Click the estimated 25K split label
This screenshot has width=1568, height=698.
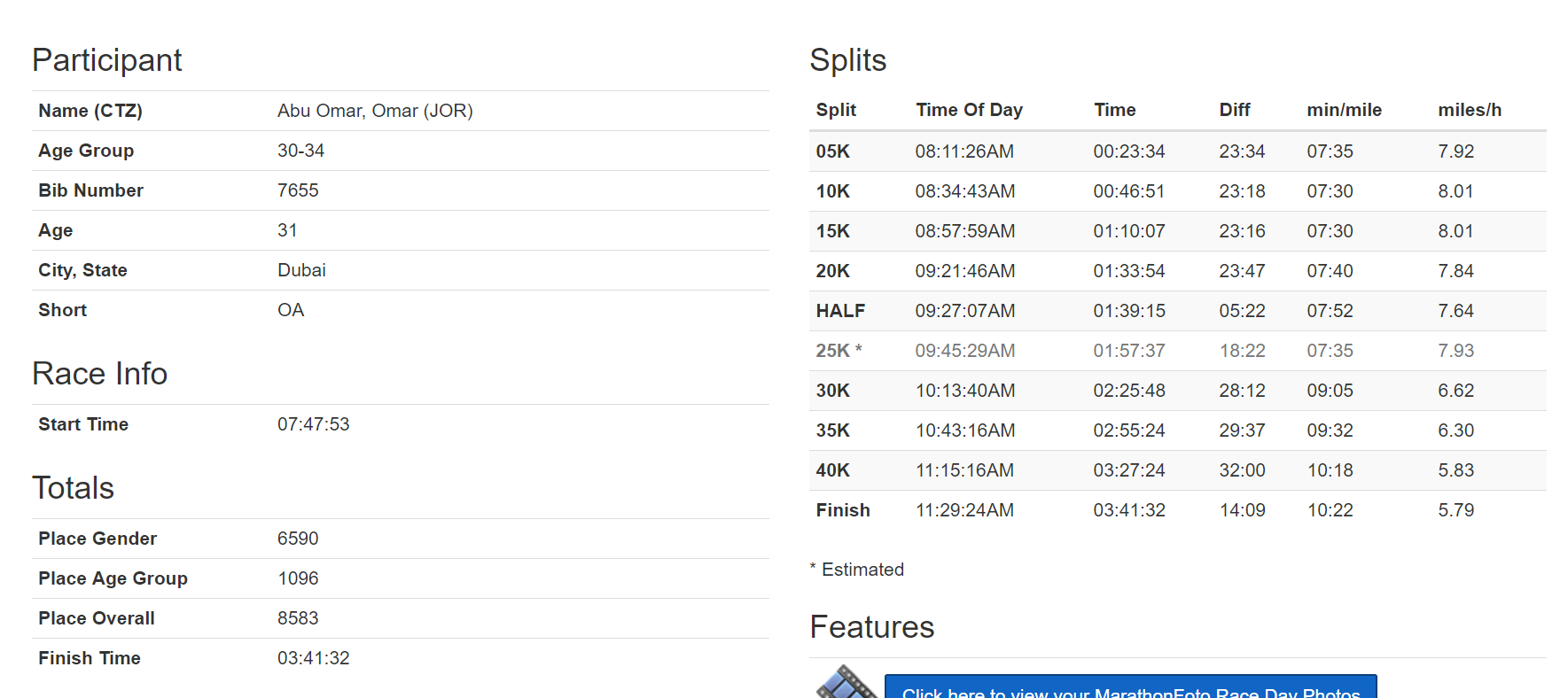point(839,351)
